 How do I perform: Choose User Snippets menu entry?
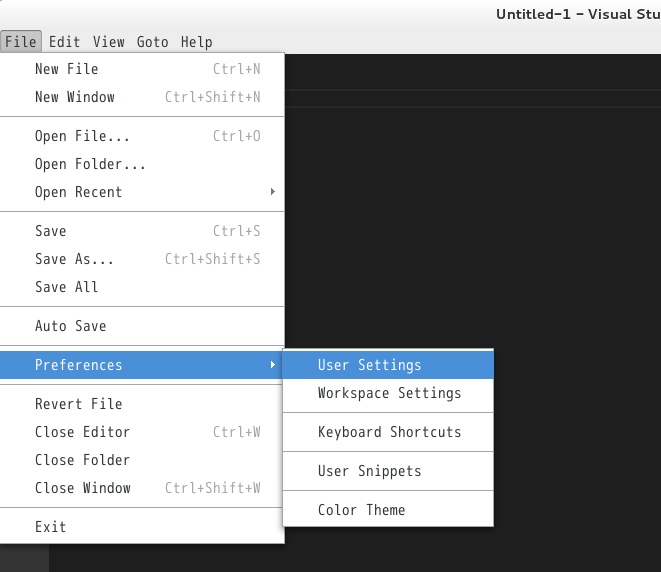tap(369, 471)
